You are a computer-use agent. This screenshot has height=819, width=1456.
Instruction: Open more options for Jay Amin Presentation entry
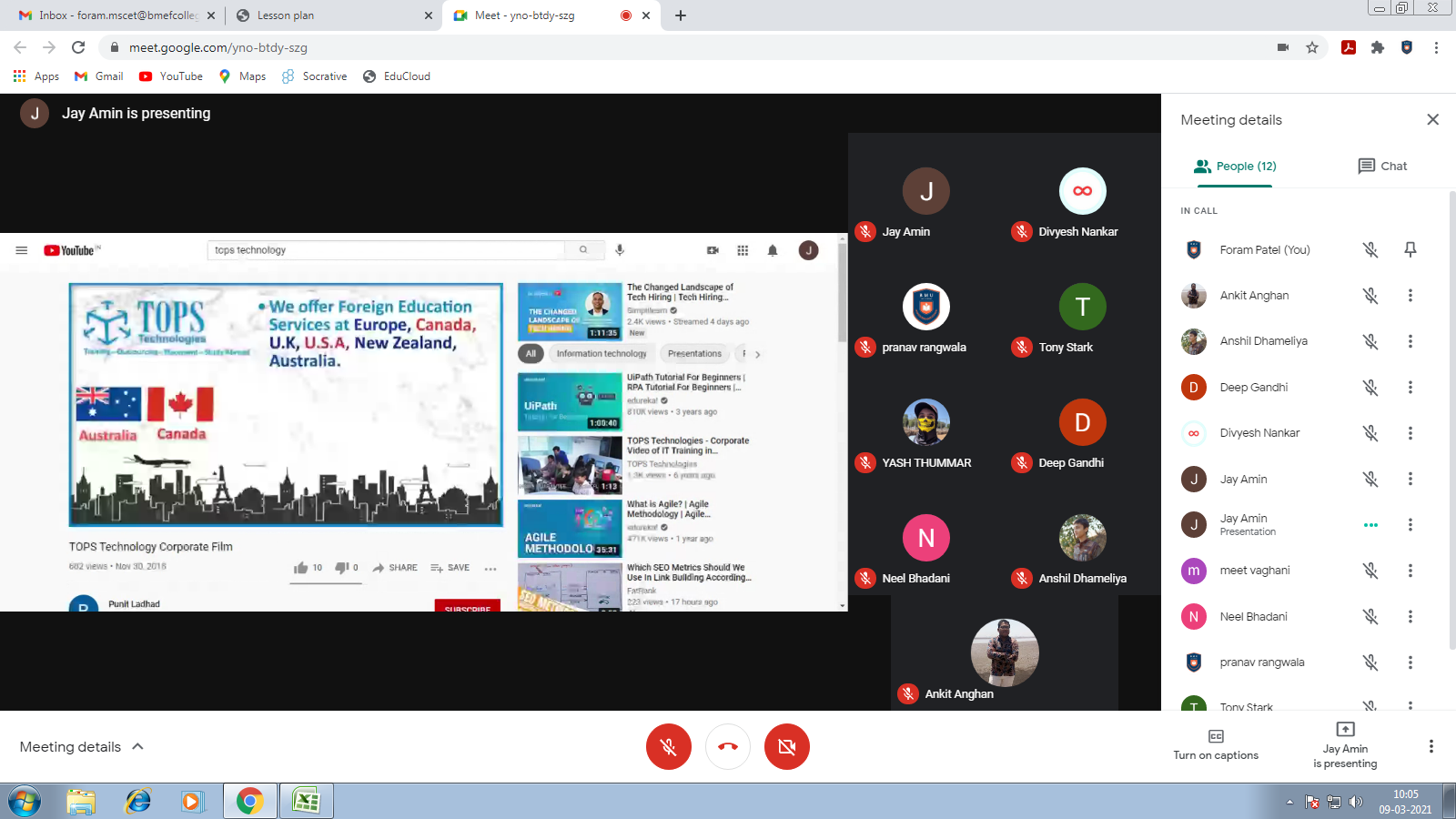point(1410,524)
